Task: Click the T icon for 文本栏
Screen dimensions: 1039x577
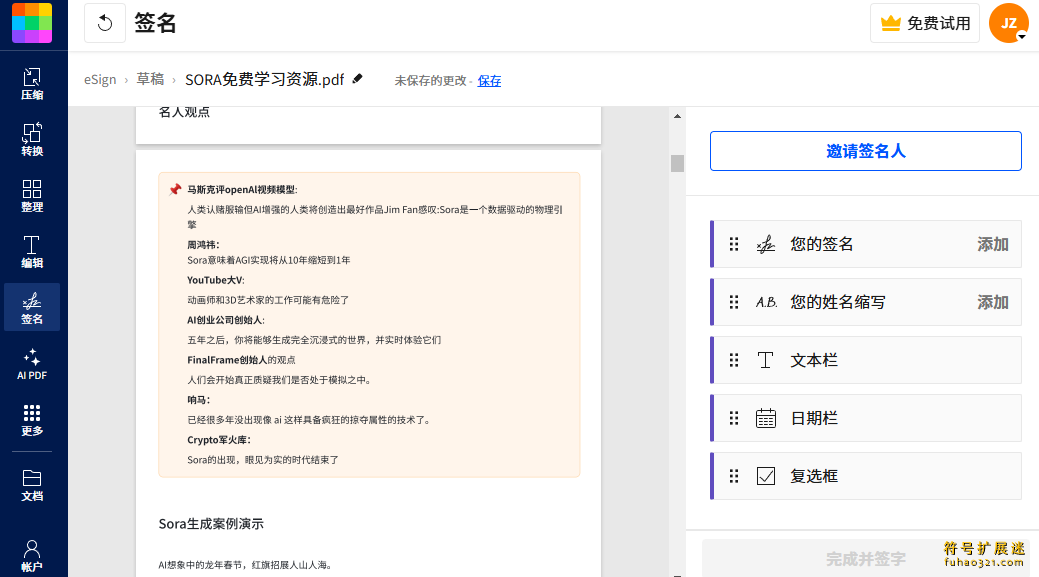Action: tap(765, 360)
